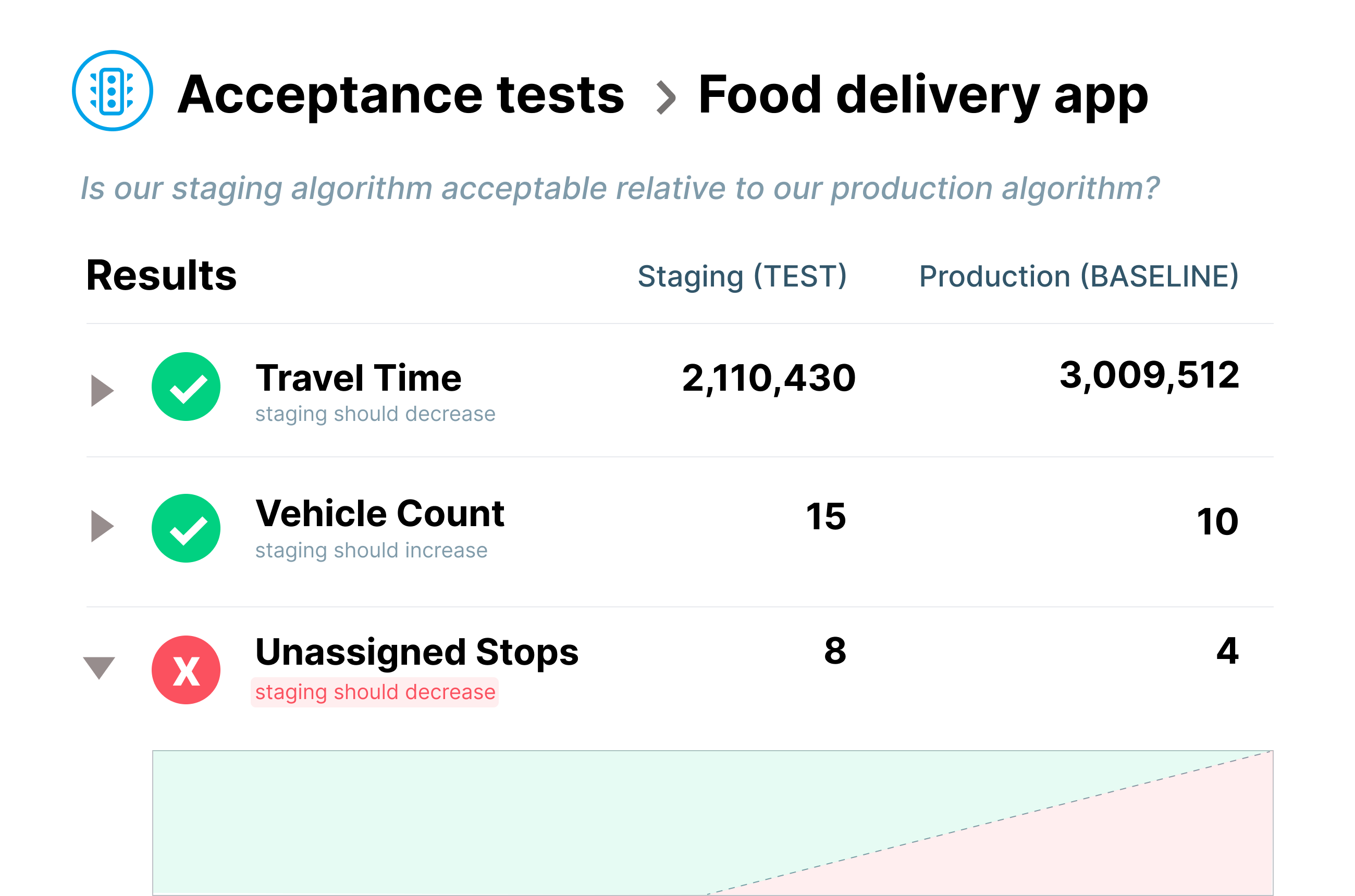Collapse the Unassigned Stops result row
The height and width of the screenshot is (896, 1355).
pyautogui.click(x=99, y=667)
